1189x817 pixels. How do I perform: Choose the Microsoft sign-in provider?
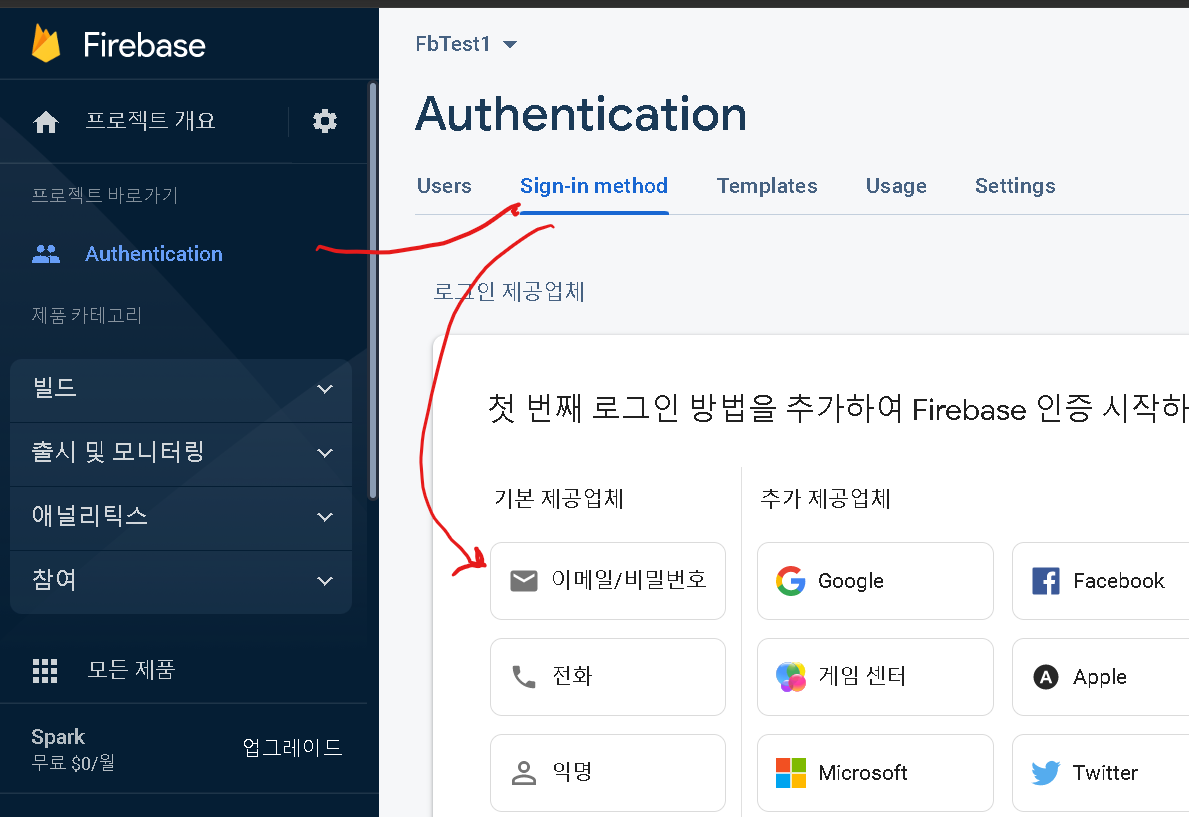pyautogui.click(x=875, y=772)
